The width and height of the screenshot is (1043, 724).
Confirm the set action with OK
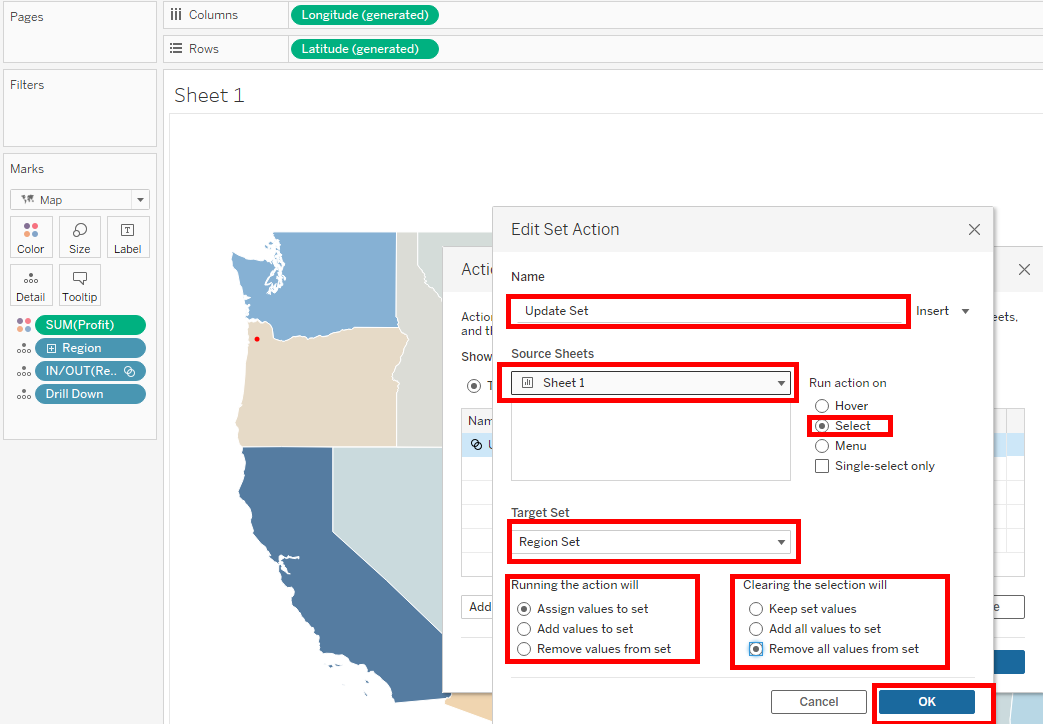coord(927,702)
